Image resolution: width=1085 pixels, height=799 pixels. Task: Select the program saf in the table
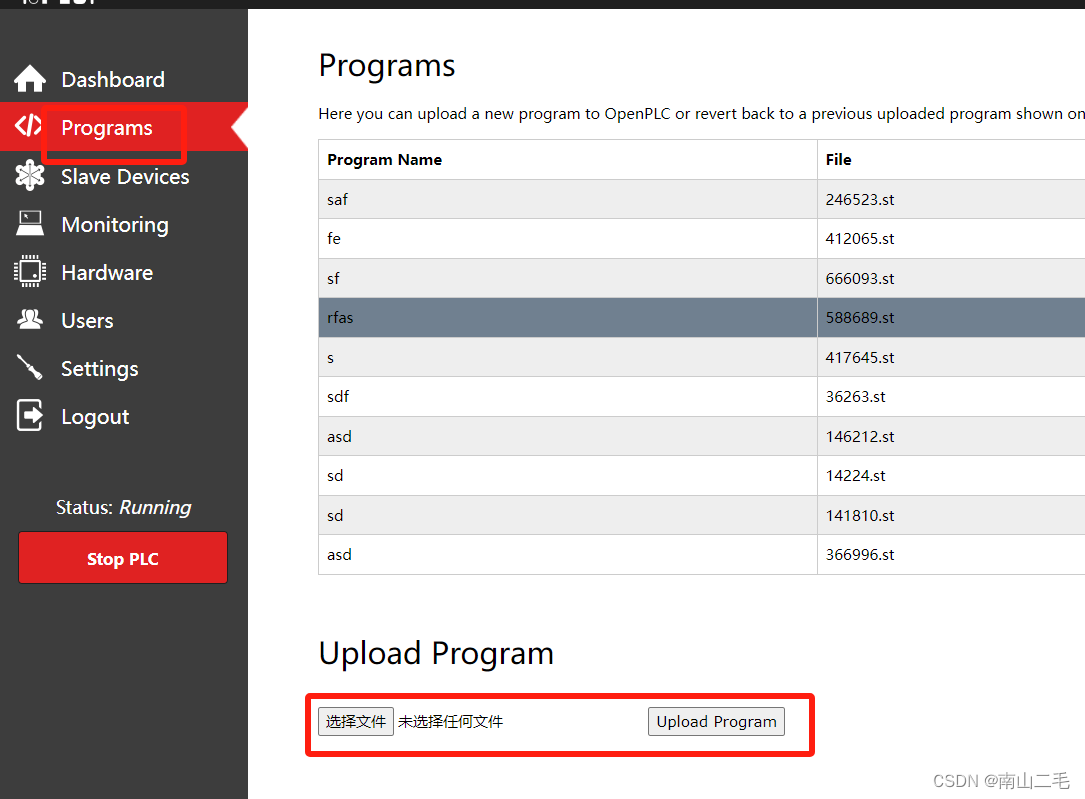337,199
